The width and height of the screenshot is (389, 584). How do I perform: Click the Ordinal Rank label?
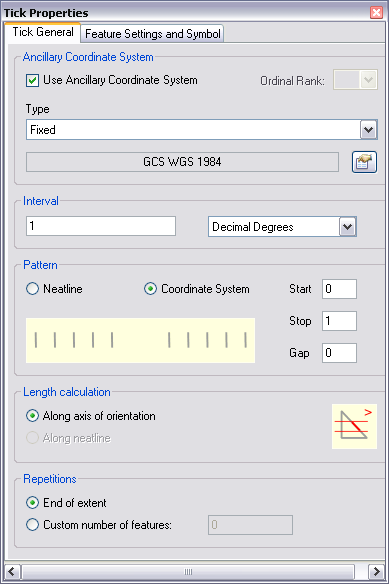(292, 81)
